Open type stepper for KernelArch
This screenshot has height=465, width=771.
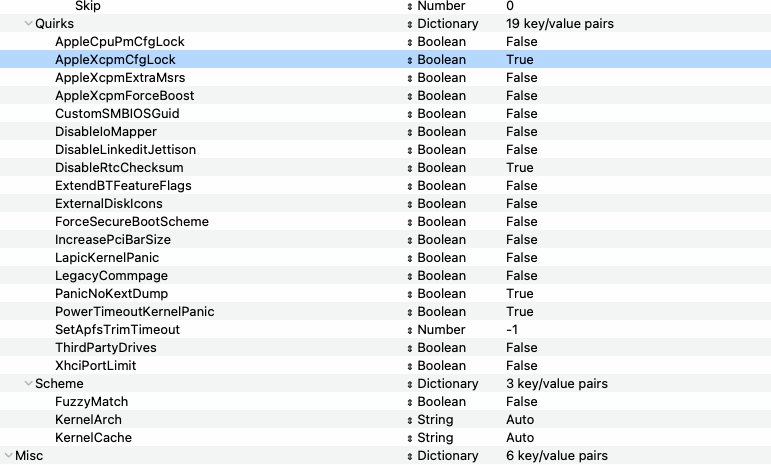coord(410,420)
